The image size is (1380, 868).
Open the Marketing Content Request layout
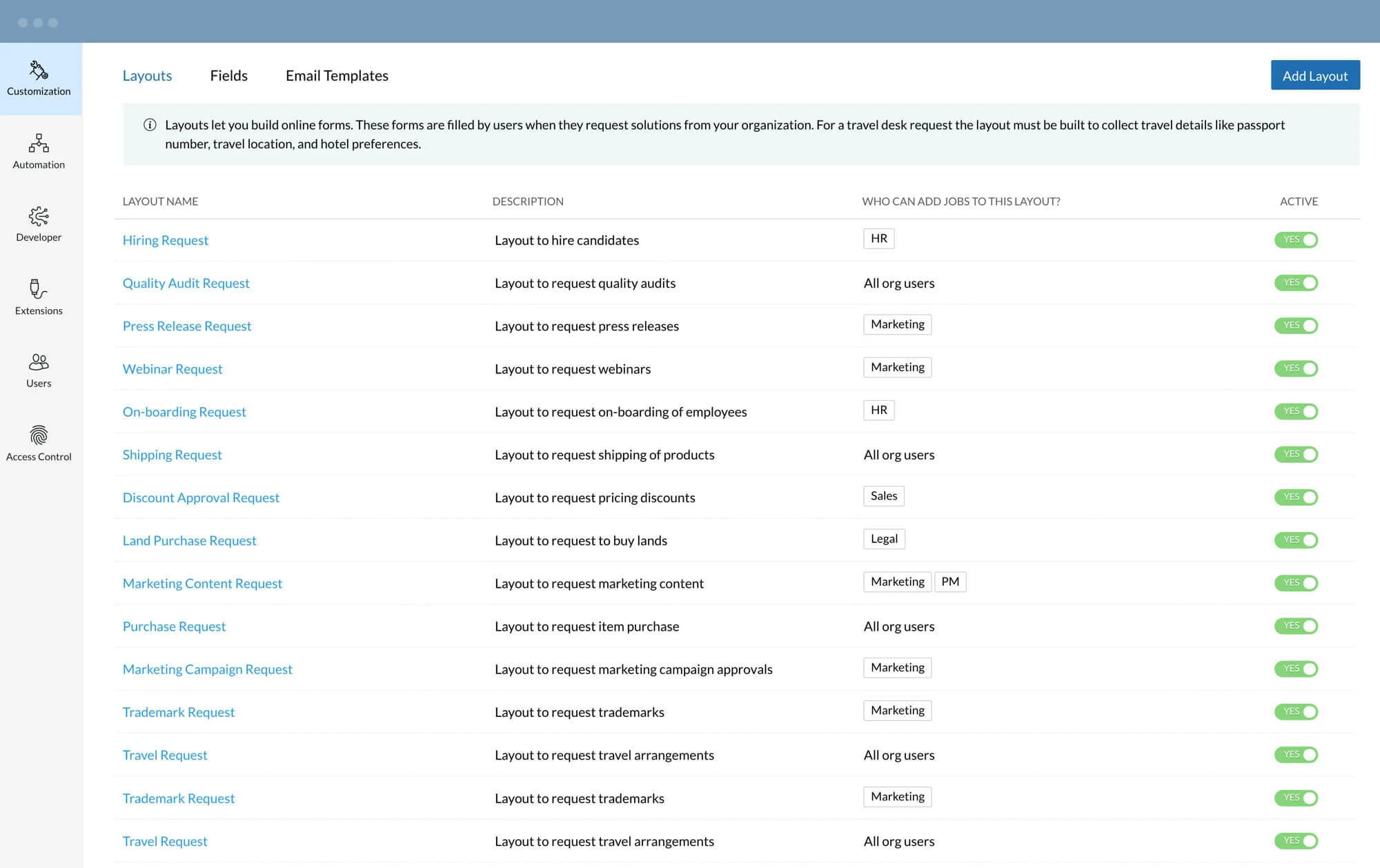pos(202,583)
